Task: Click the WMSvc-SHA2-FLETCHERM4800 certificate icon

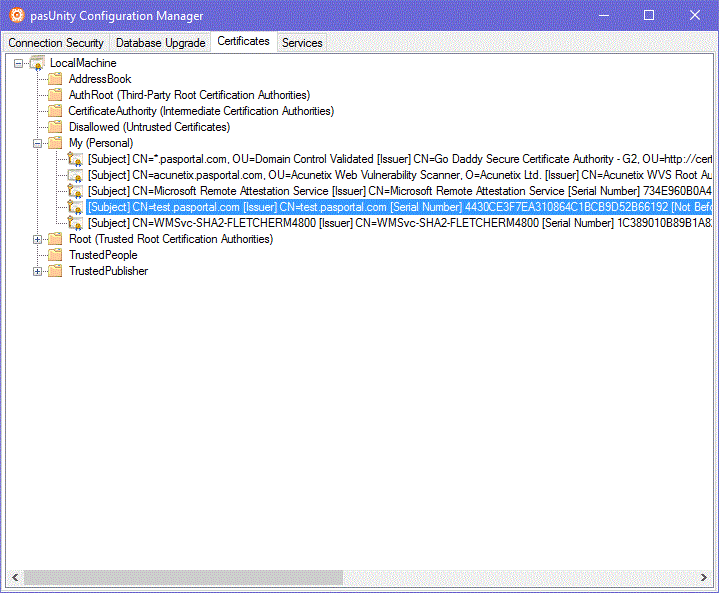Action: pos(75,223)
